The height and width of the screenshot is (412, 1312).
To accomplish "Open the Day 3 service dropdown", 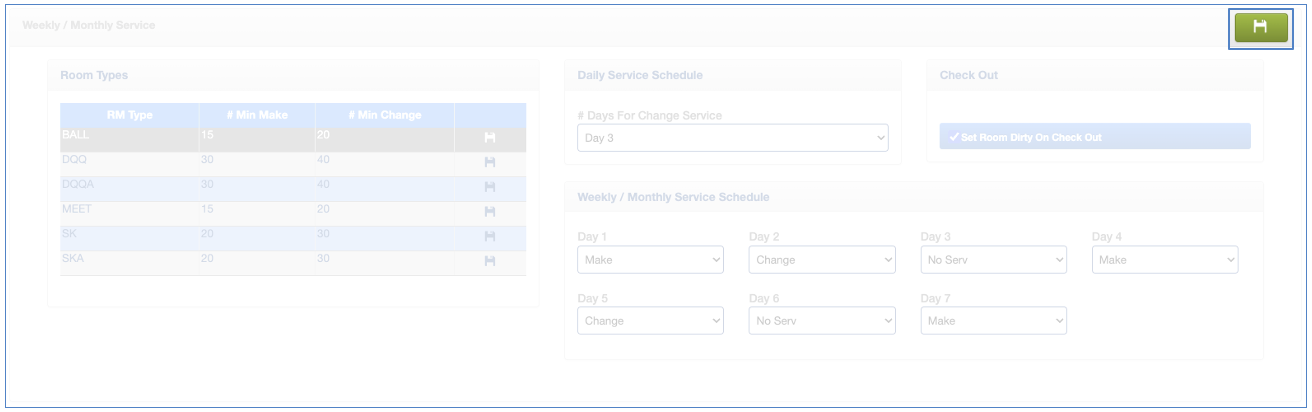I will click(993, 260).
